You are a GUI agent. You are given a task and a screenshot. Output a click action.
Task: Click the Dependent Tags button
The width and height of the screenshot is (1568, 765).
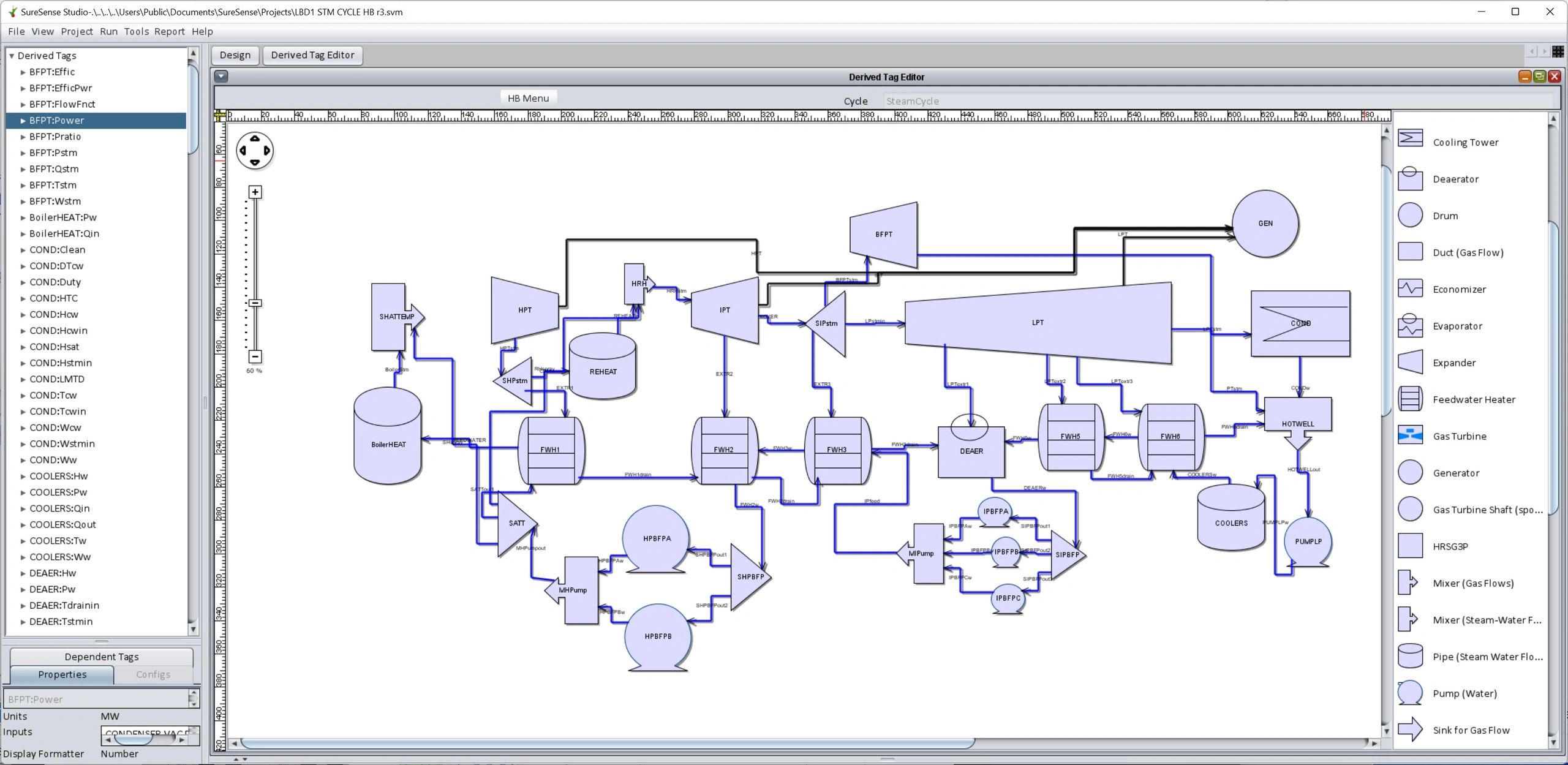101,656
